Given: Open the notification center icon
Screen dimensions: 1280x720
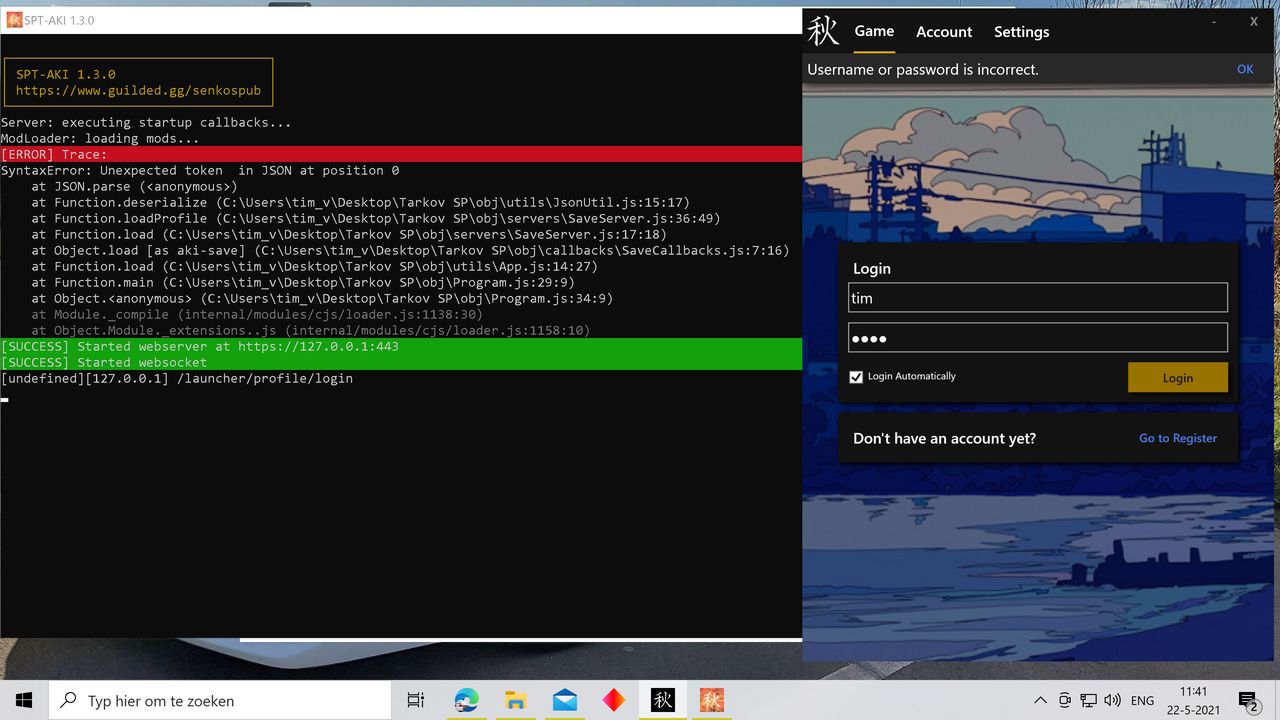Looking at the screenshot, I should [1248, 701].
